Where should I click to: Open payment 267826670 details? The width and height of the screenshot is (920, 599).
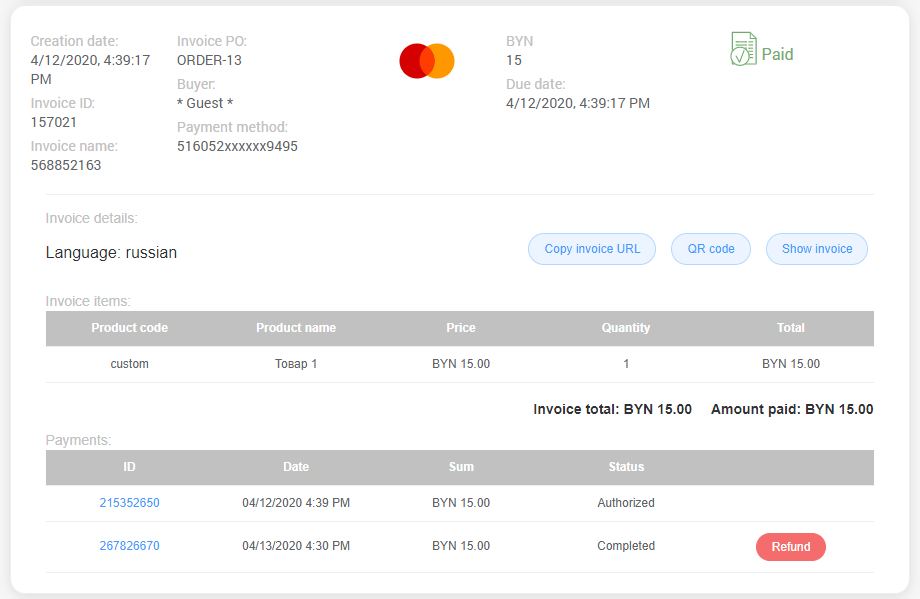coord(129,545)
